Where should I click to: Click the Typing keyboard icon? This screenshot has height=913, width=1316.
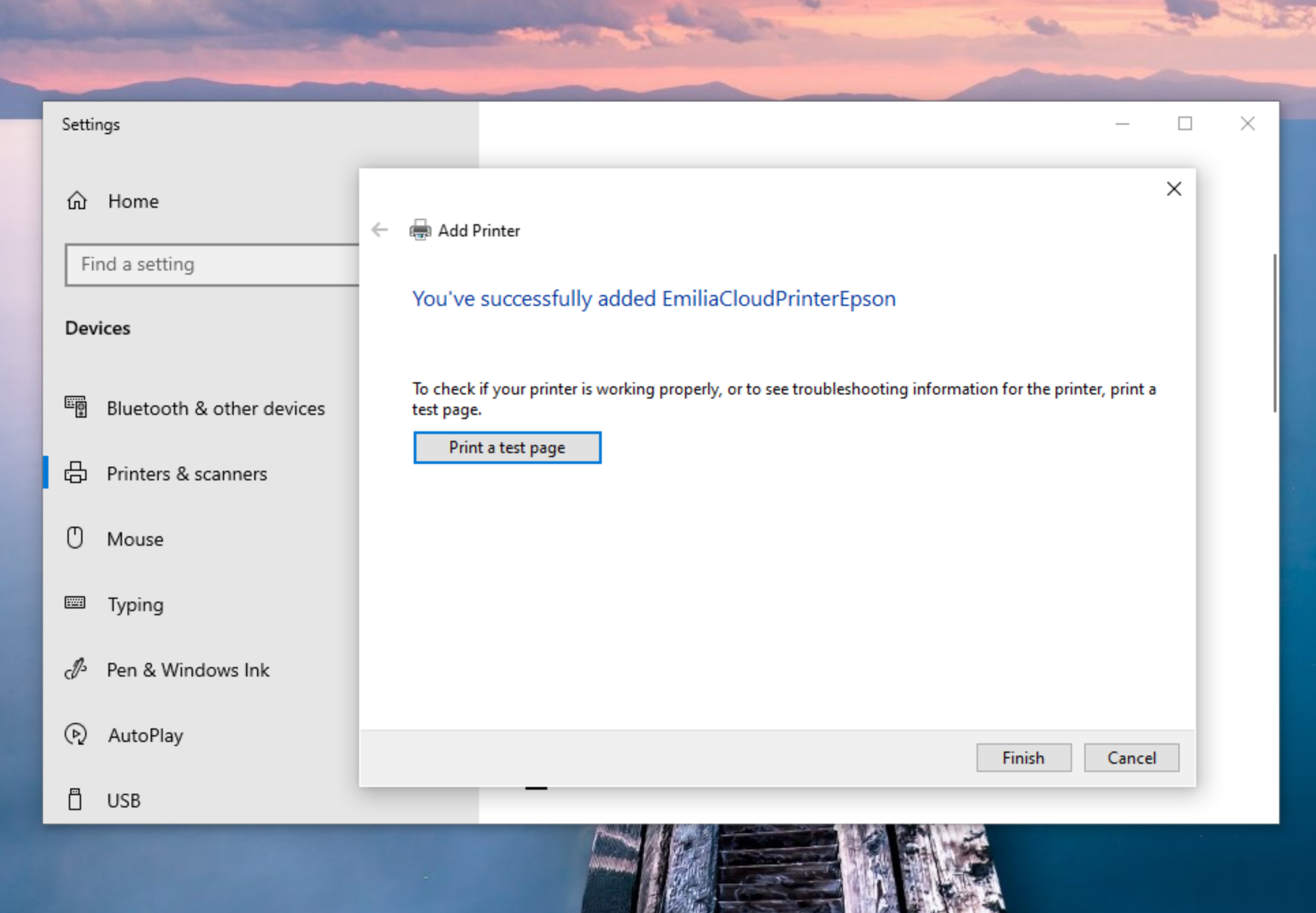tap(75, 603)
